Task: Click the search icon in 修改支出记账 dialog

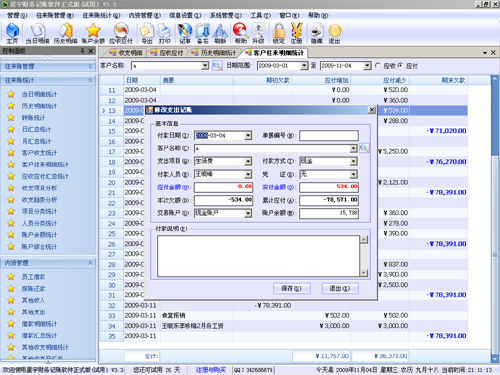Action: 364,148
